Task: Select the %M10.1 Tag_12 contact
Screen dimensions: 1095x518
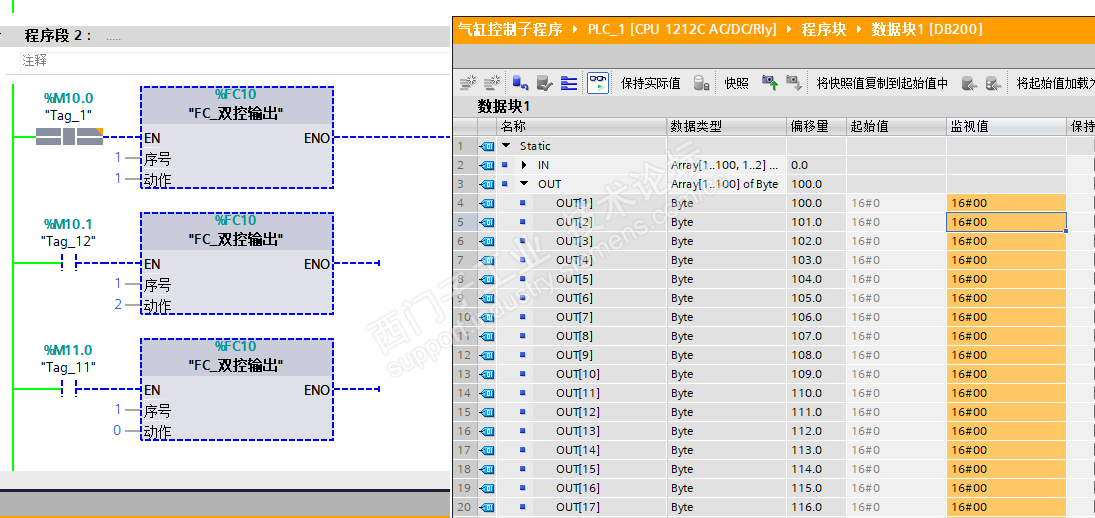Action: [68, 262]
